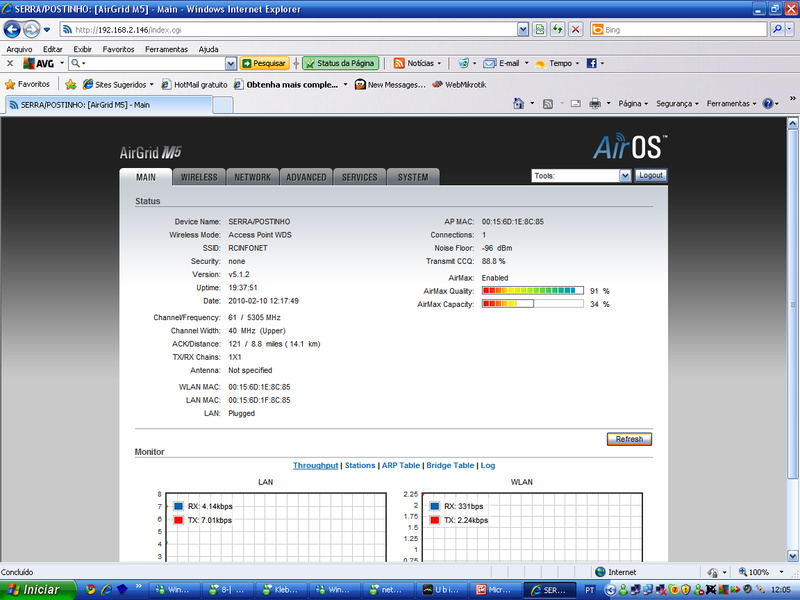Expand the Sites Sugeridos dropdown

coord(152,85)
